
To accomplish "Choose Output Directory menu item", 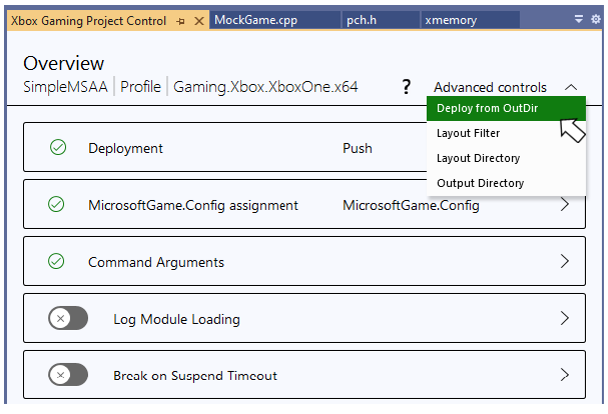I will (x=506, y=183).
